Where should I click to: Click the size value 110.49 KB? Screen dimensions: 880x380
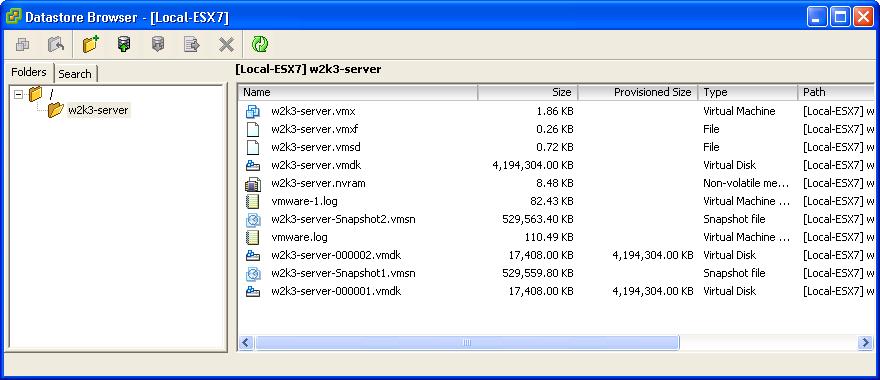[549, 237]
